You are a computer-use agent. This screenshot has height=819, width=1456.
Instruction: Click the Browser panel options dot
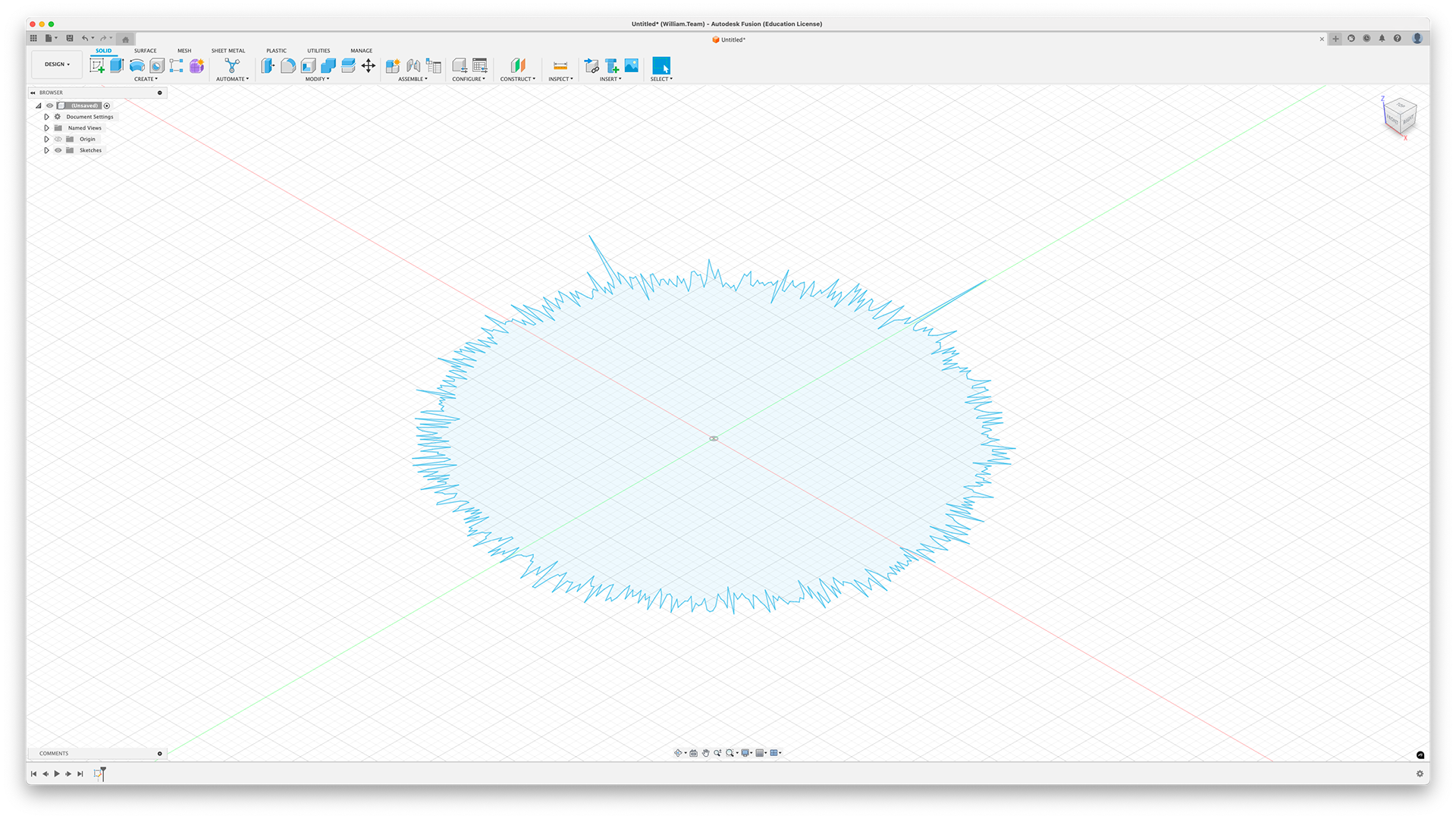coord(160,93)
